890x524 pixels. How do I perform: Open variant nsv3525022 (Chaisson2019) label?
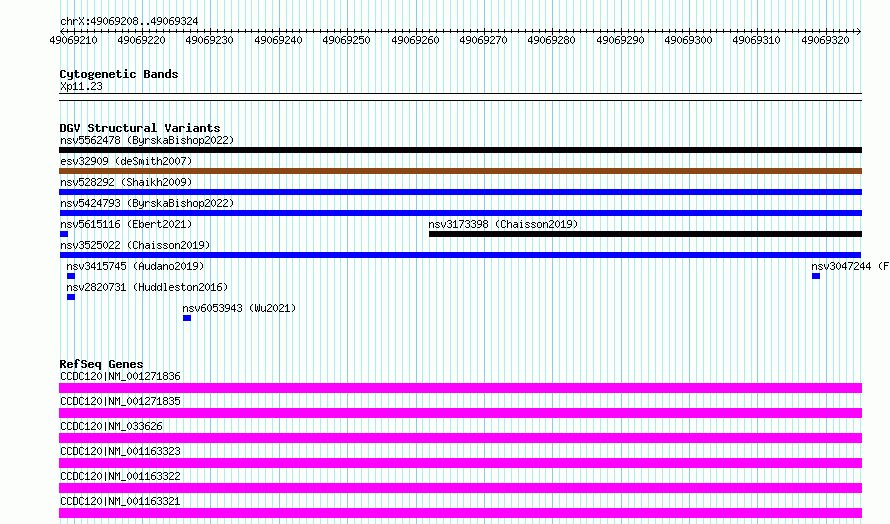[135, 245]
